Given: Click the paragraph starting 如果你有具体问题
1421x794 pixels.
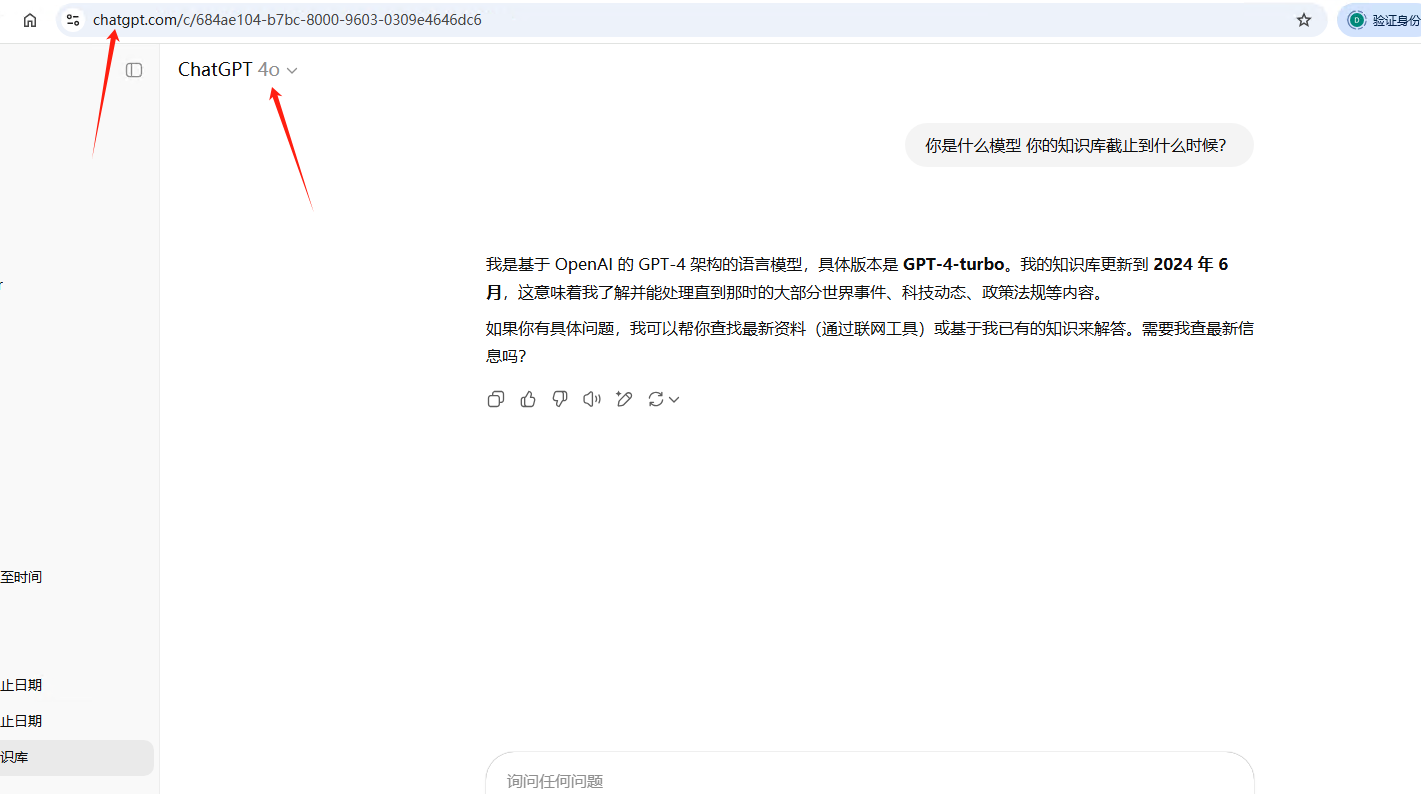Looking at the screenshot, I should [x=869, y=342].
